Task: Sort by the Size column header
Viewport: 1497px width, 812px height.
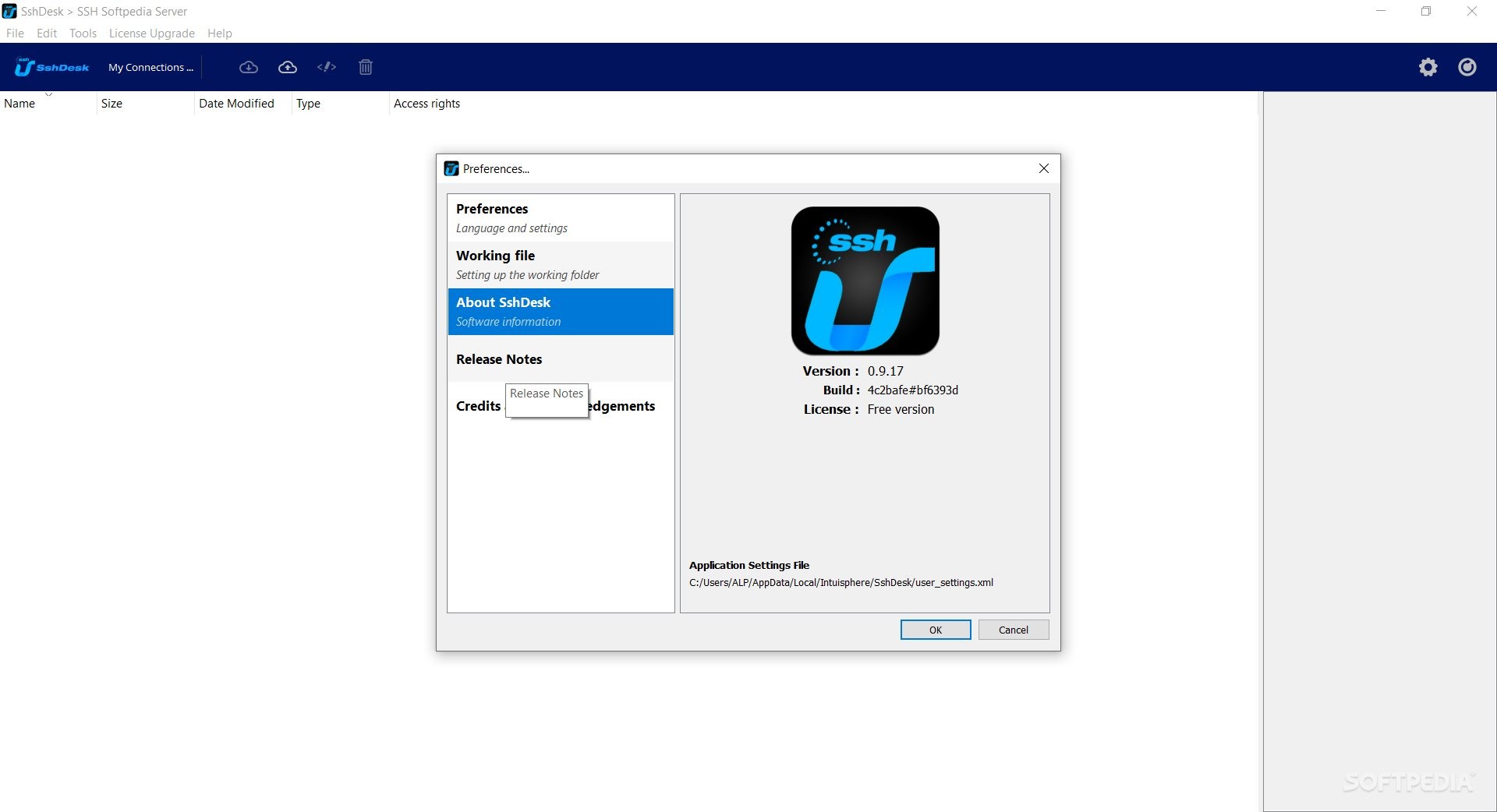Action: pyautogui.click(x=146, y=103)
